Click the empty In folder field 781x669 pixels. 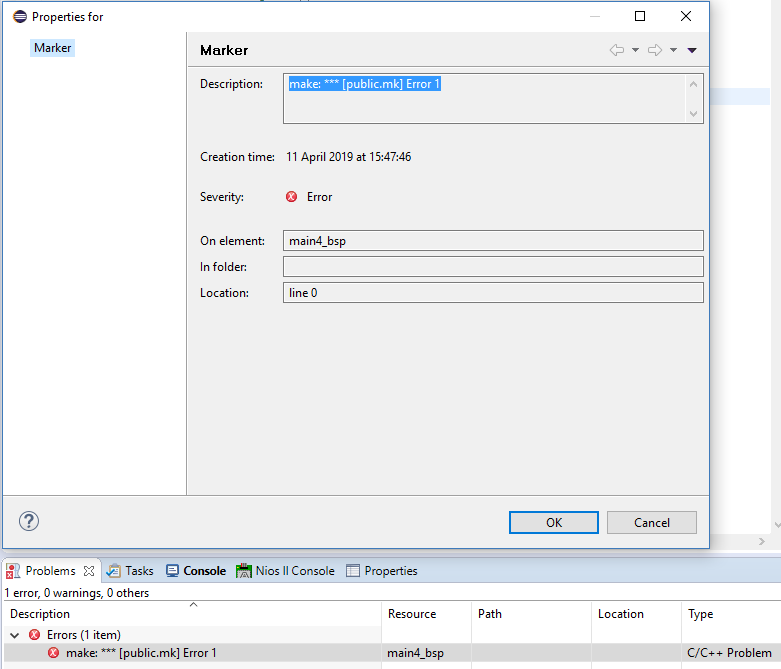click(493, 267)
